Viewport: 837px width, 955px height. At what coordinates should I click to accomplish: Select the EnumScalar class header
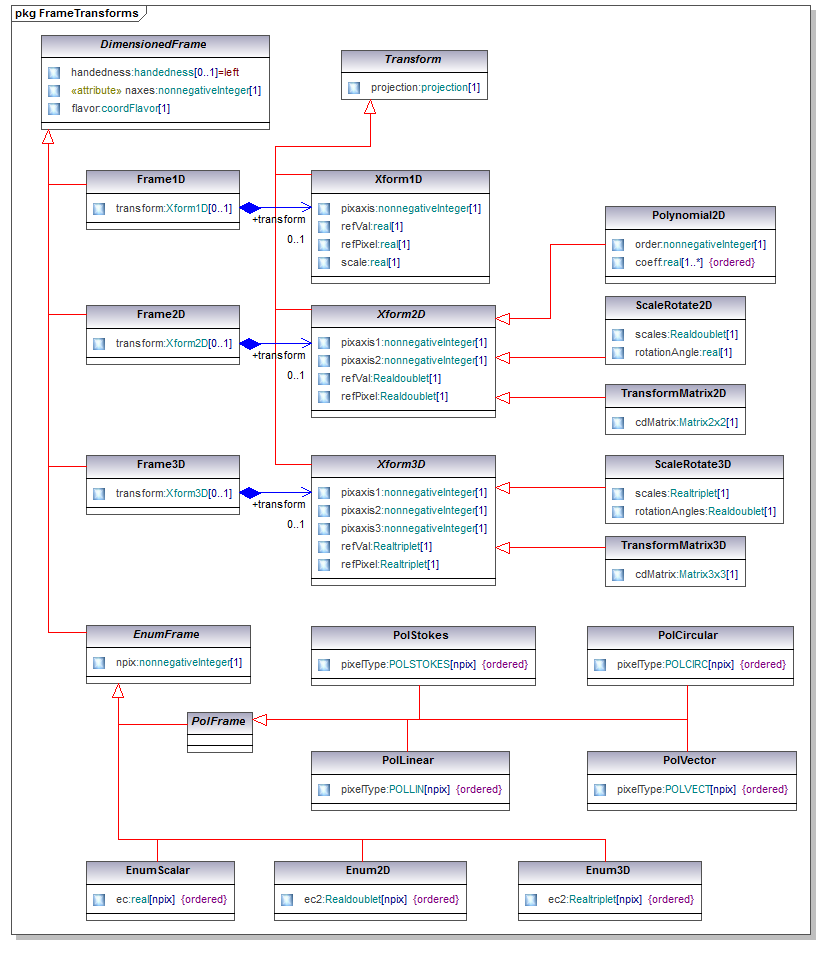[161, 870]
